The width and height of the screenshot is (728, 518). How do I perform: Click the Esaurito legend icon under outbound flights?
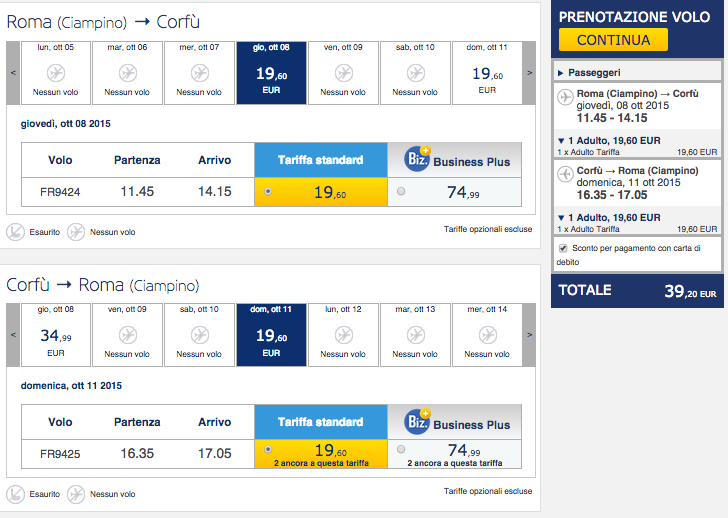click(x=15, y=231)
